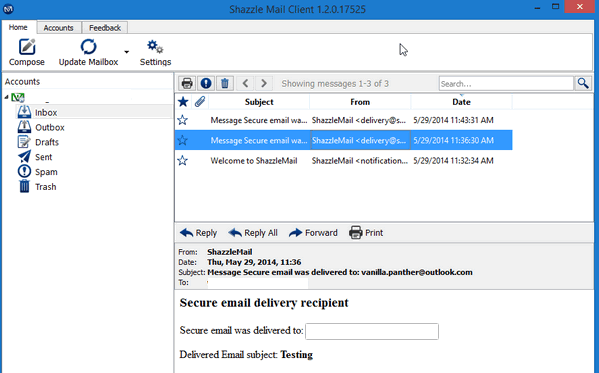Click the ShazzleMail notification sender cell

[359, 161]
